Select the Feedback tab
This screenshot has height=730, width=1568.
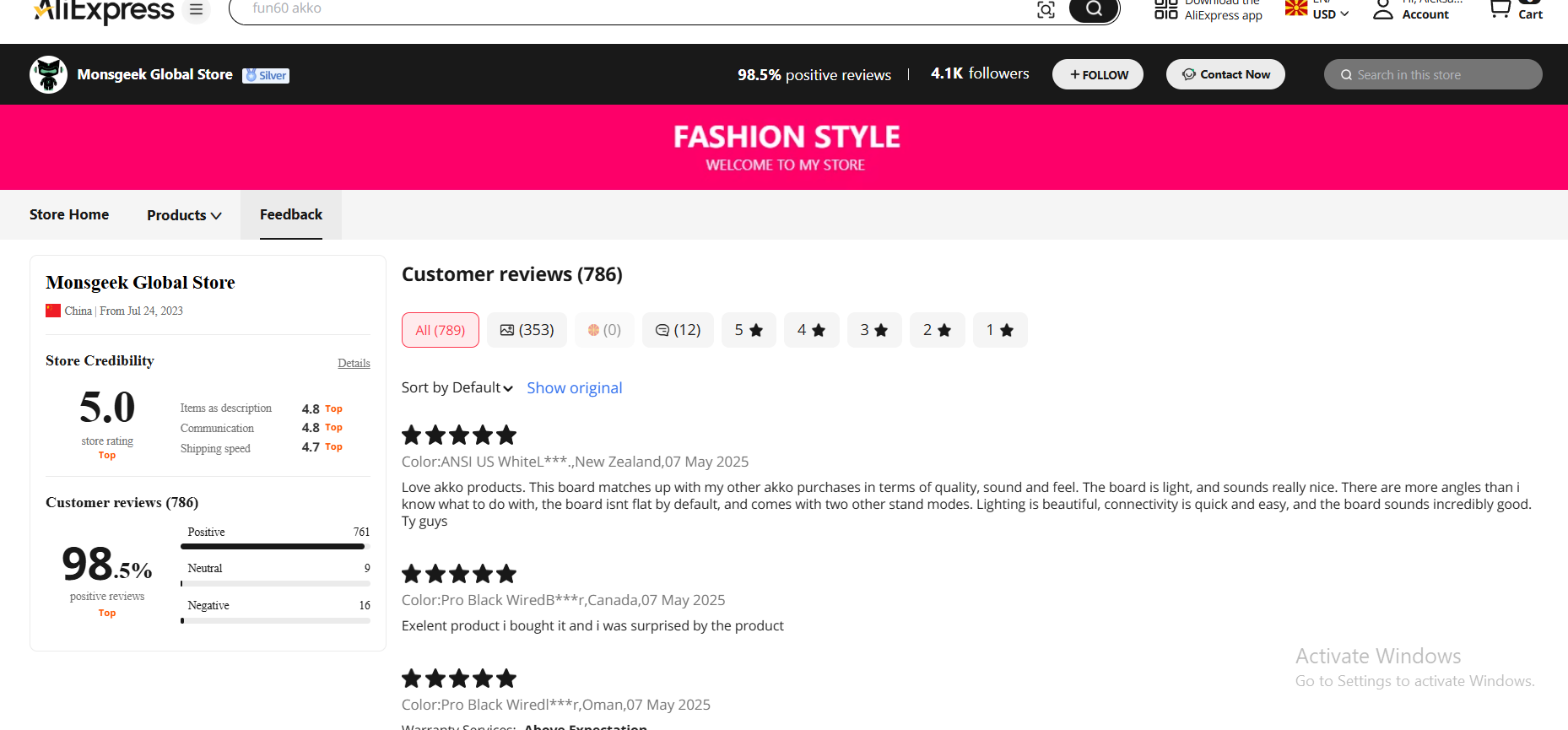coord(291,214)
